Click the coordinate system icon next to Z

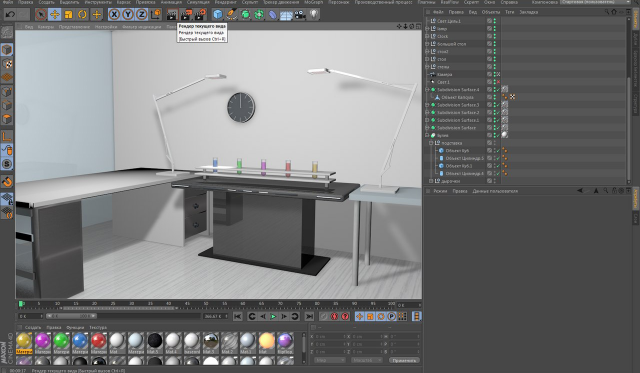(156, 15)
